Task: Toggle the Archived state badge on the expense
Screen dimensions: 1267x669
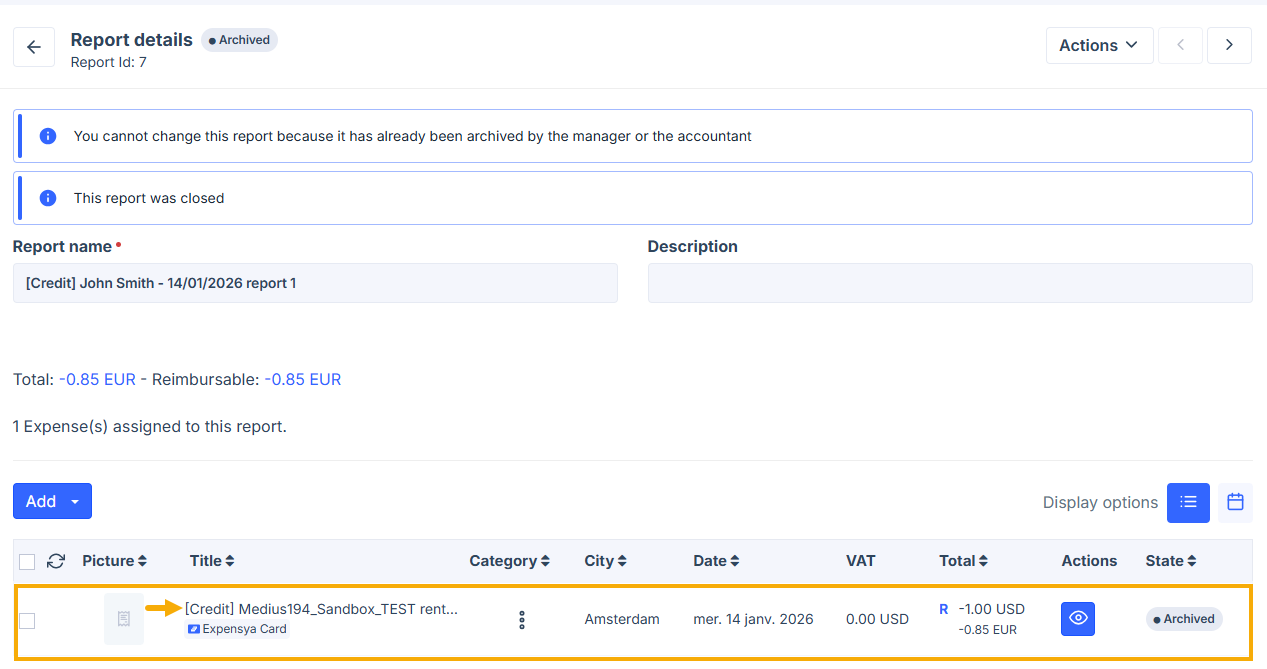Action: (1184, 619)
